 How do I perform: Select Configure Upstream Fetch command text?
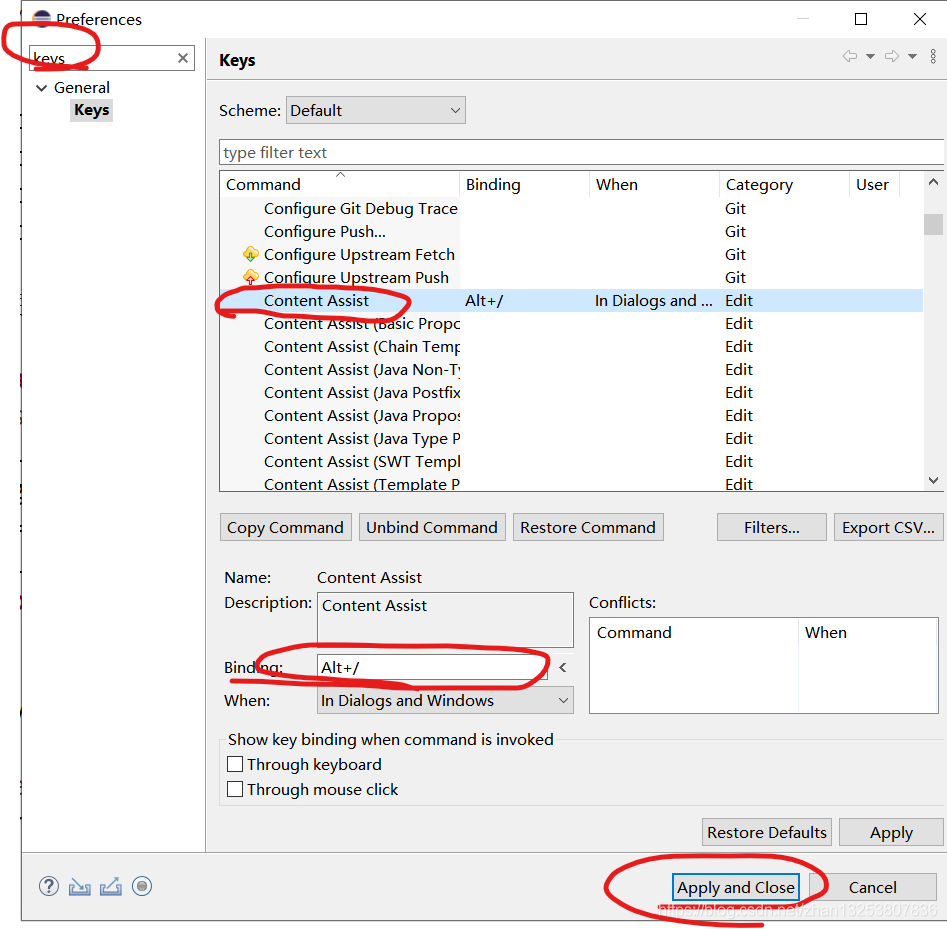tap(359, 255)
